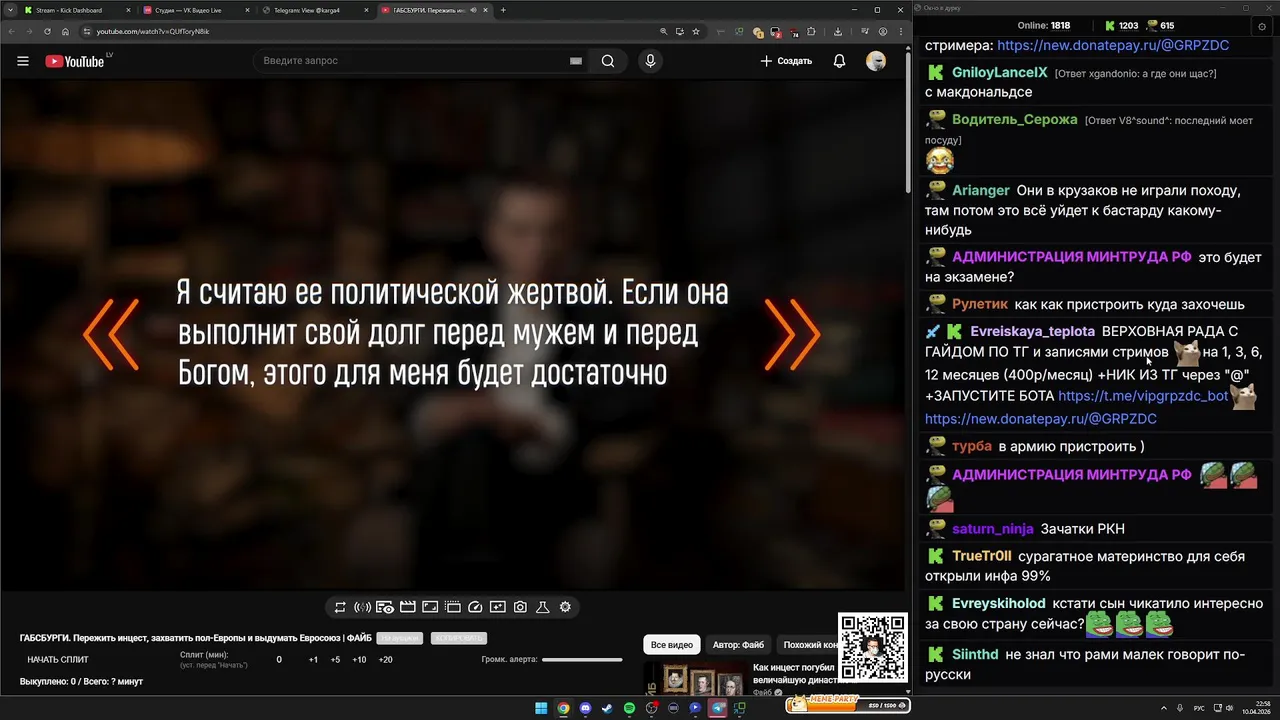Click the sound boost waves icon in toolbar
Image resolution: width=1280 pixels, height=720 pixels.
pyautogui.click(x=363, y=607)
